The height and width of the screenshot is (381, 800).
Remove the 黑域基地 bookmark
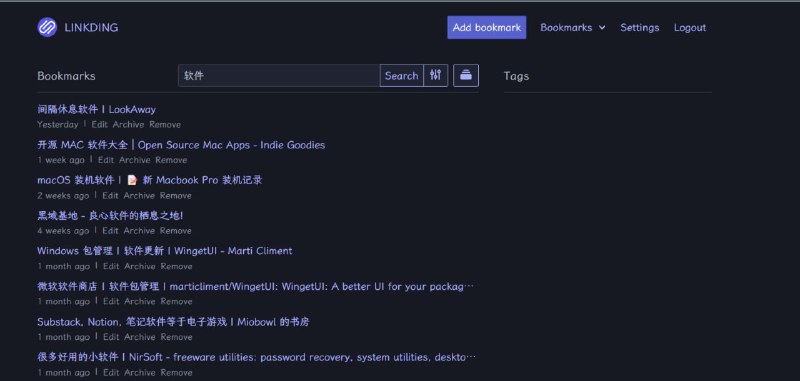(176, 231)
